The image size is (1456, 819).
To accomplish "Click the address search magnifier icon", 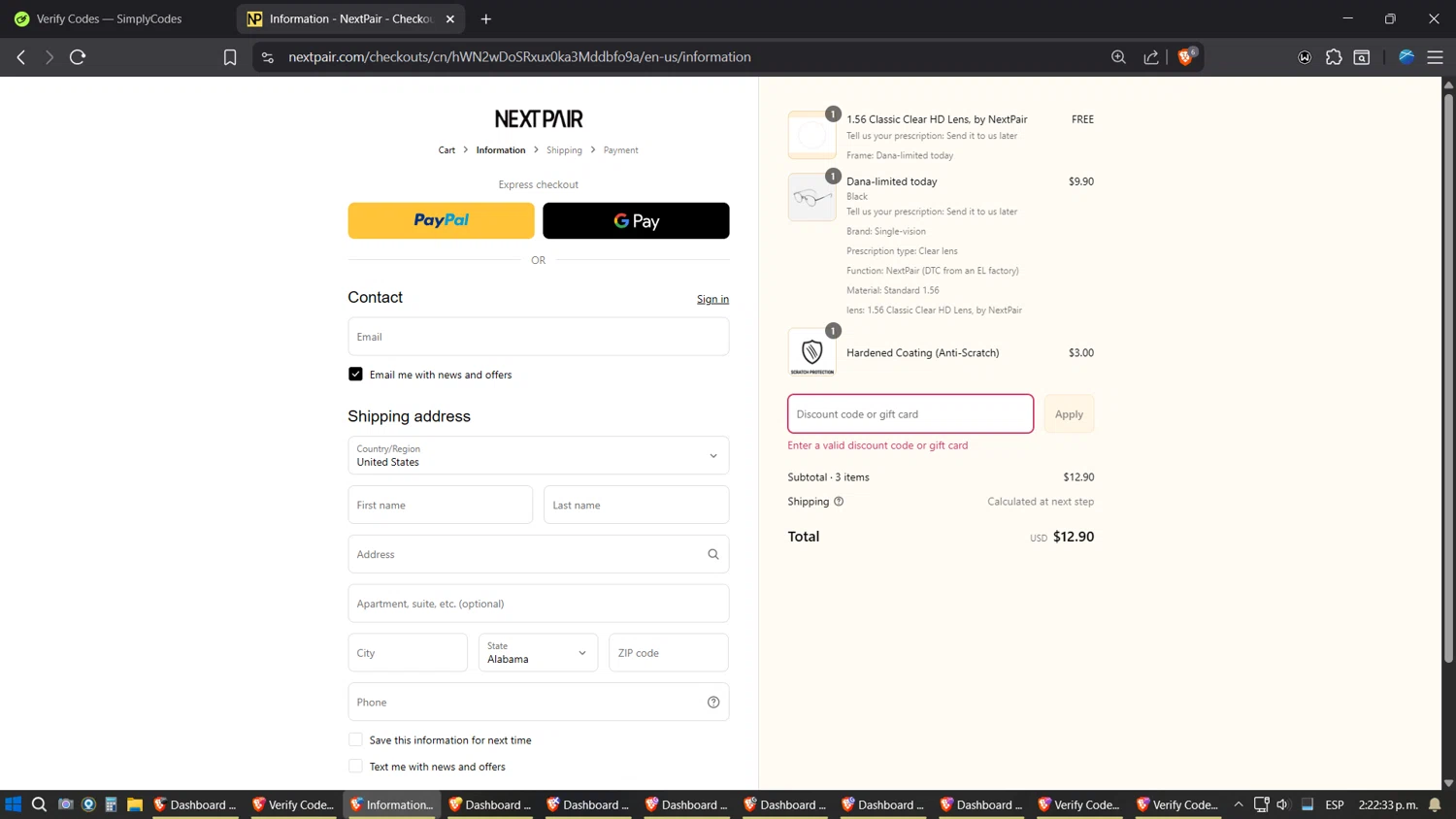I will pos(713,554).
